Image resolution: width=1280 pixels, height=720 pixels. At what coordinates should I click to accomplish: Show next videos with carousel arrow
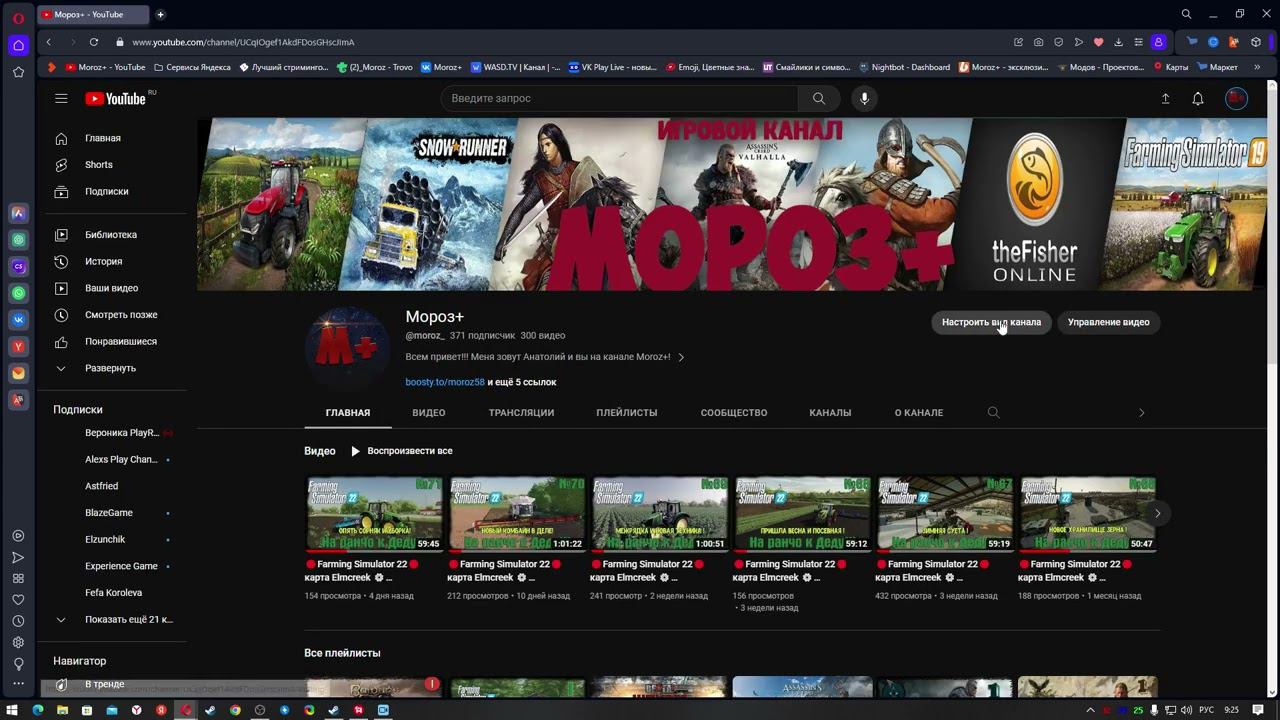(x=1157, y=513)
